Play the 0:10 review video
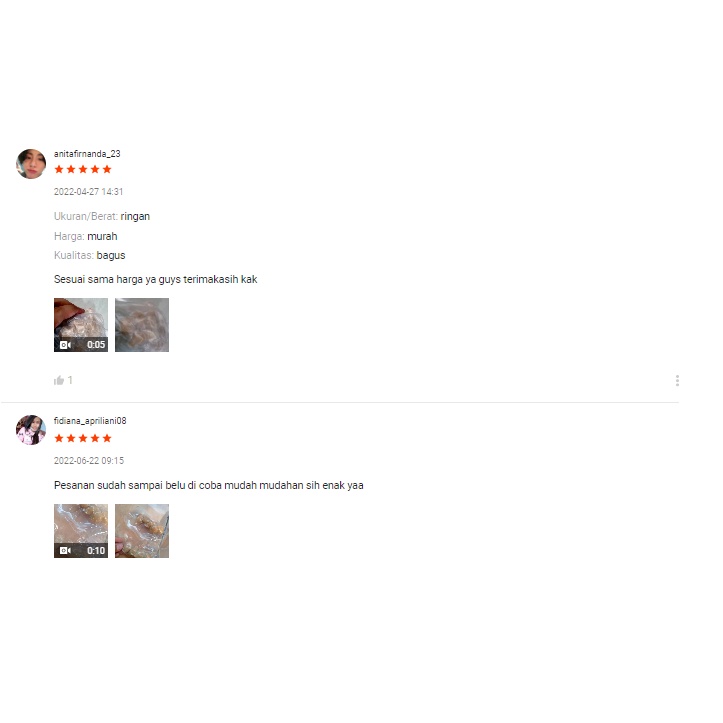The height and width of the screenshot is (723, 723). point(81,531)
